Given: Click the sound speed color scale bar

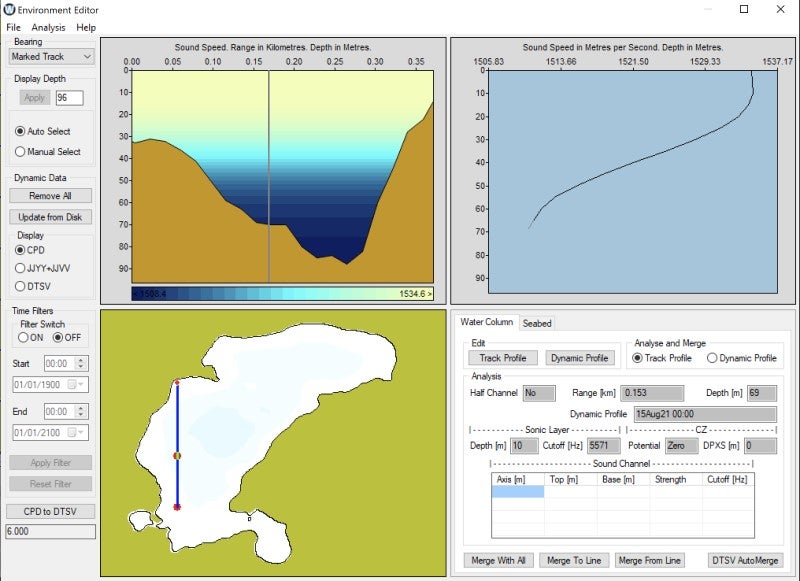Looking at the screenshot, I should [282, 294].
